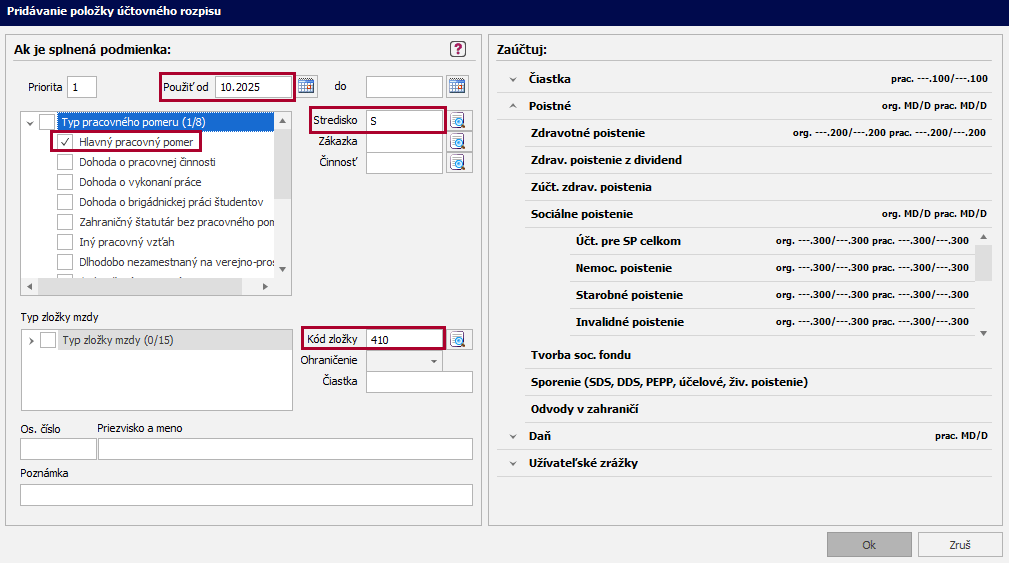
Task: Click lookup icon next to Zákazka field
Action: tap(458, 142)
